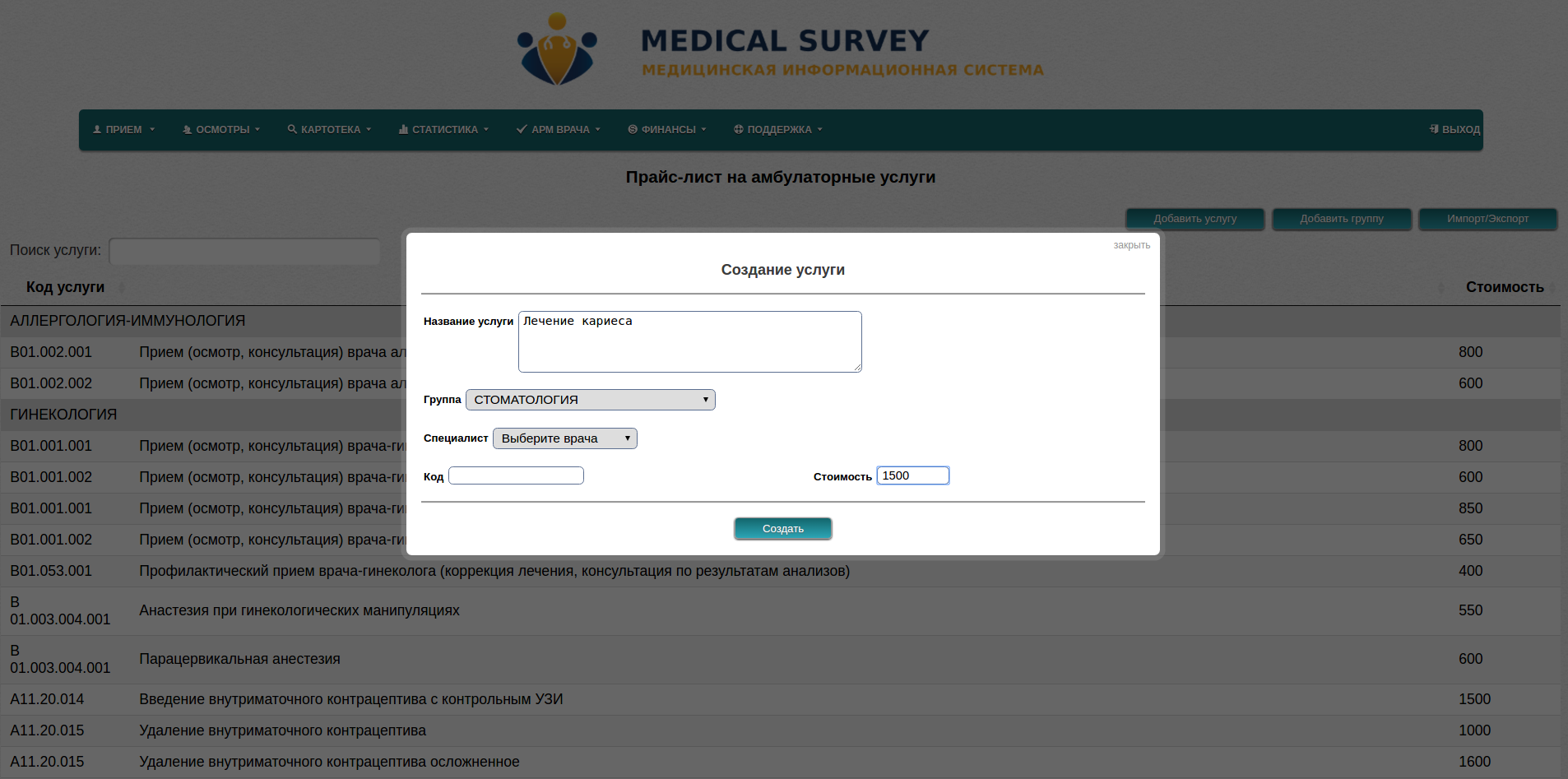Expand the СТАТИСТИКА menu
This screenshot has height=779, width=1568.
pos(443,130)
